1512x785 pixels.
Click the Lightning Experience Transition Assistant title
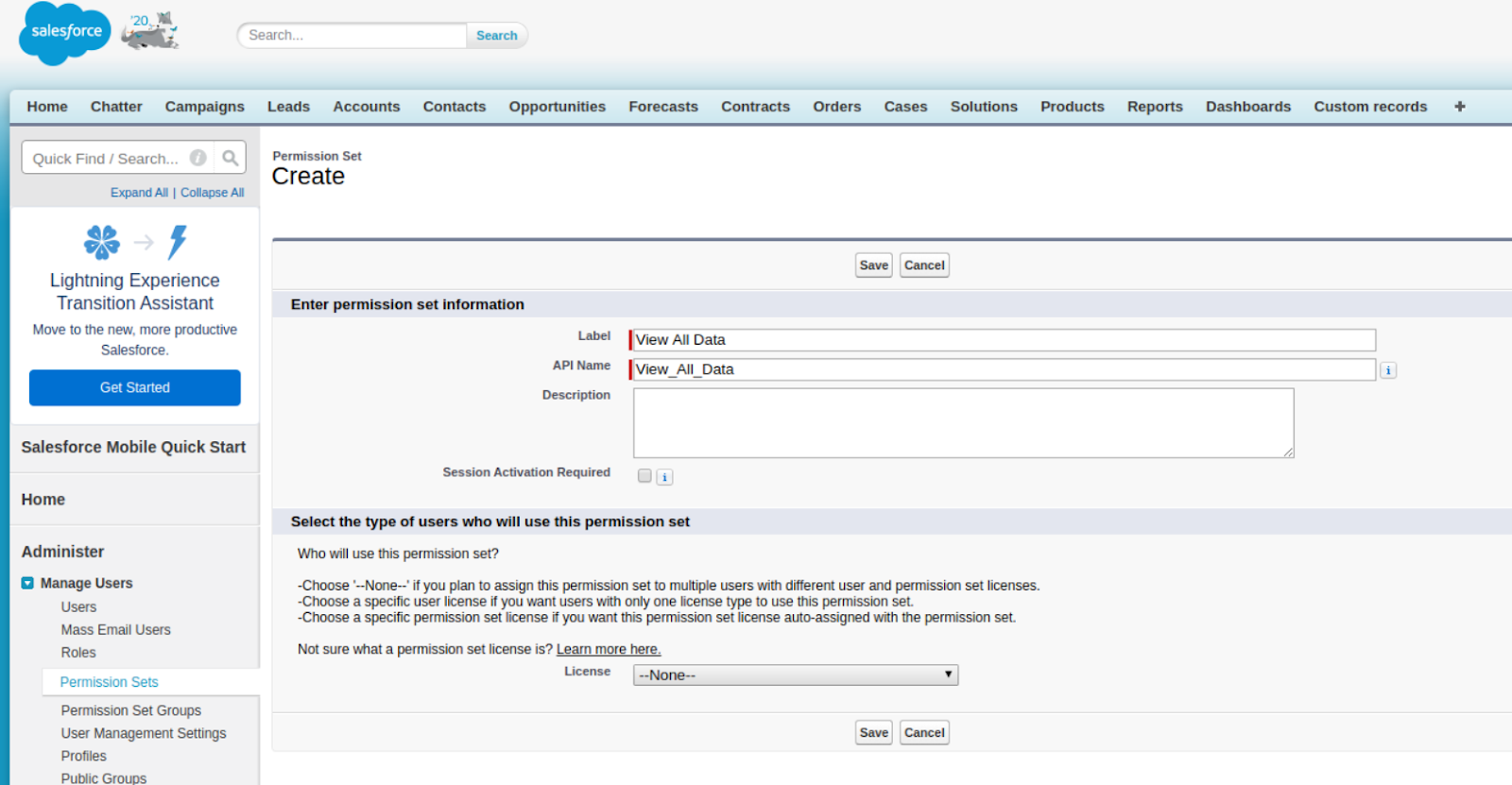coord(135,292)
